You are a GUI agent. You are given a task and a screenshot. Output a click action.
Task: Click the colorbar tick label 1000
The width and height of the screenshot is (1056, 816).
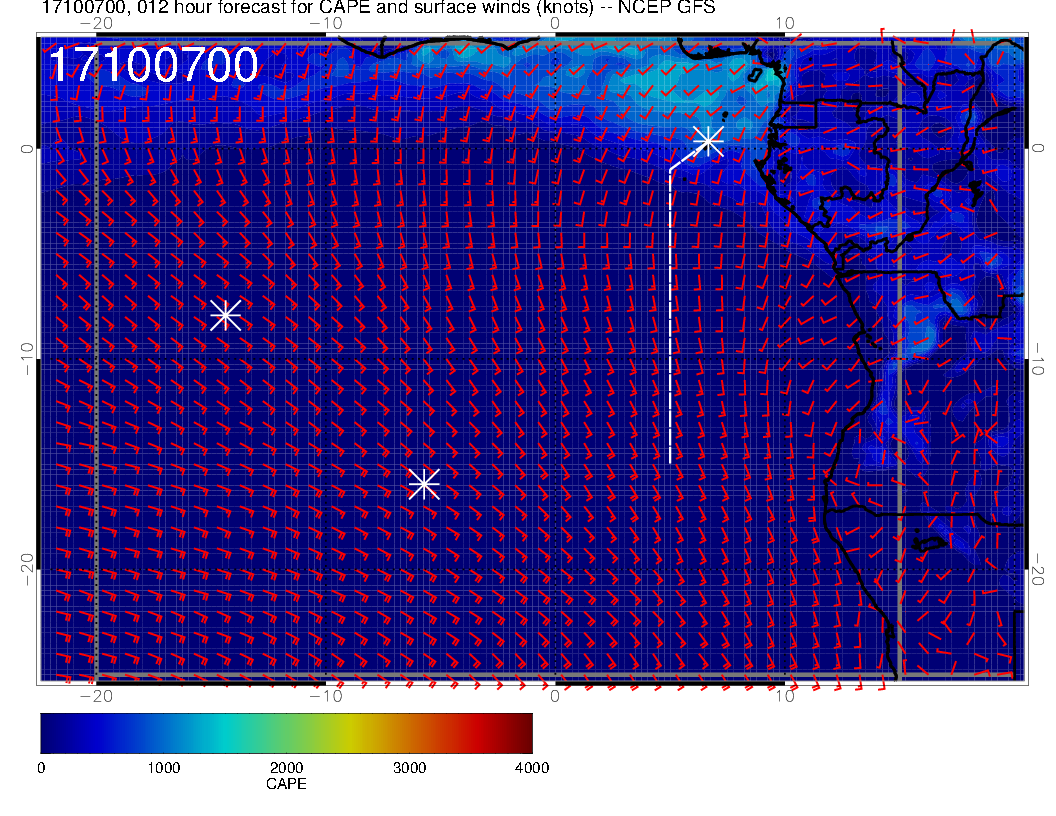tap(164, 768)
